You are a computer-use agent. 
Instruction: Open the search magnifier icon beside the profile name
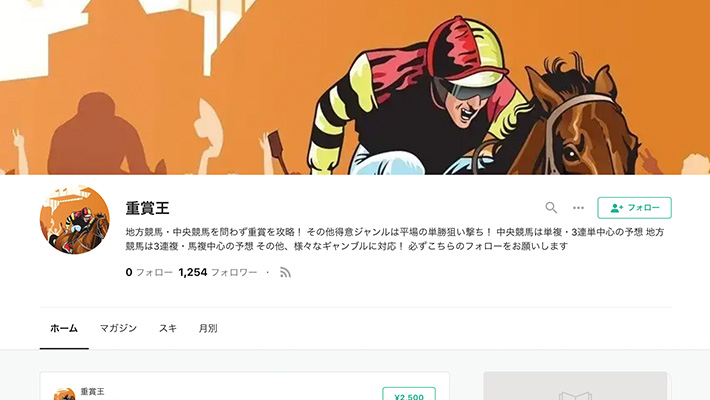(x=551, y=207)
